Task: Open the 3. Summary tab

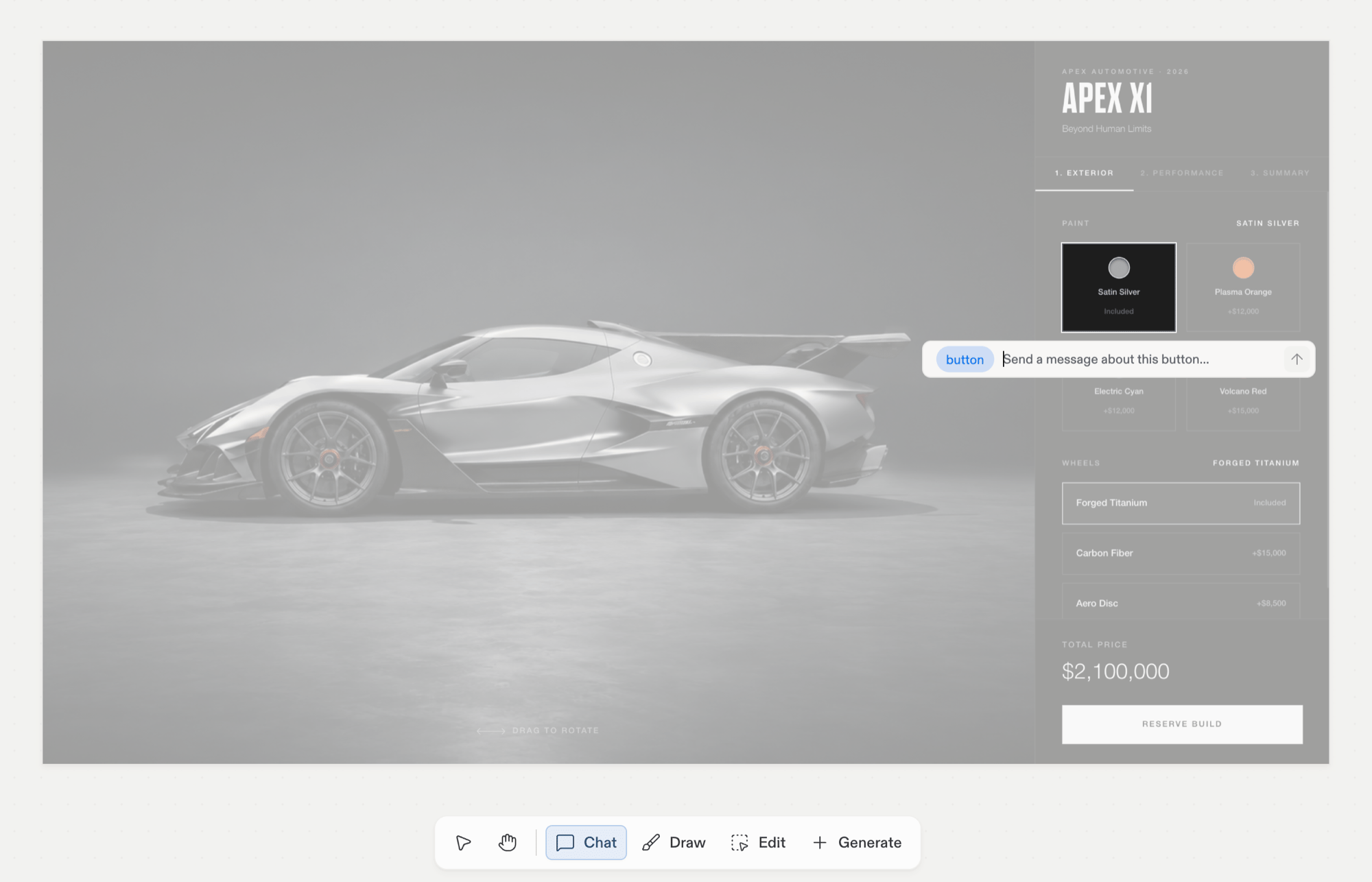Action: click(1280, 173)
